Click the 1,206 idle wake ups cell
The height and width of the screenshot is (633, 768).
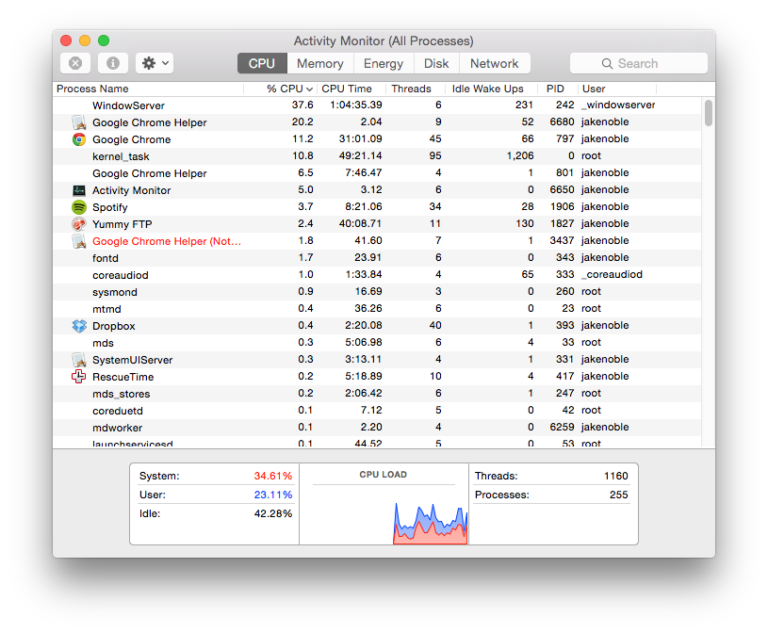coord(520,156)
